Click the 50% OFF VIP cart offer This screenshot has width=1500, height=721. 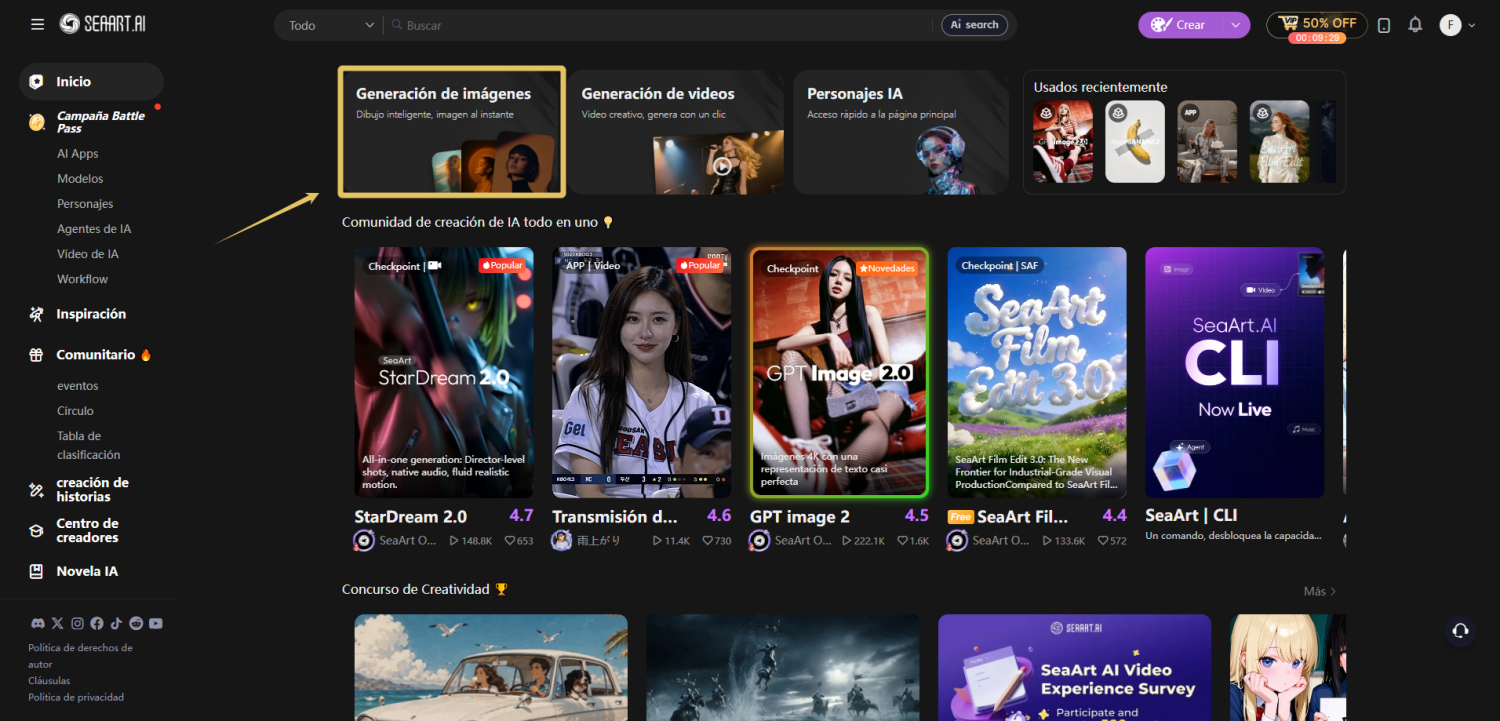(x=1317, y=25)
